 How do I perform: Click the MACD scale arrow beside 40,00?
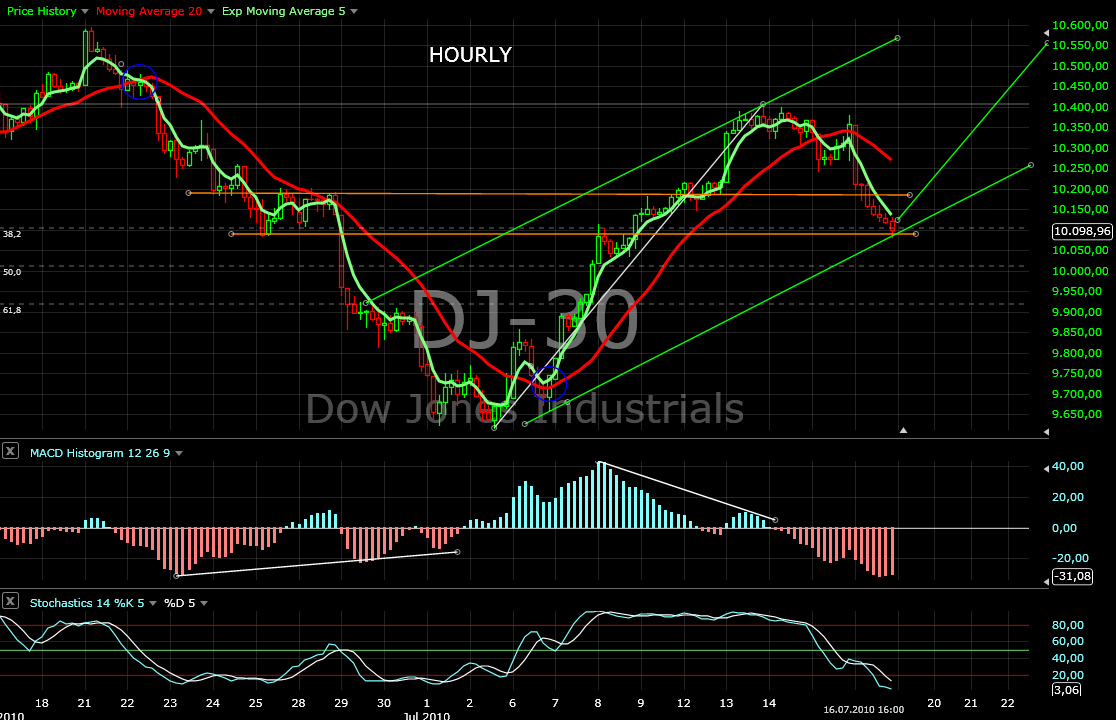(1046, 469)
